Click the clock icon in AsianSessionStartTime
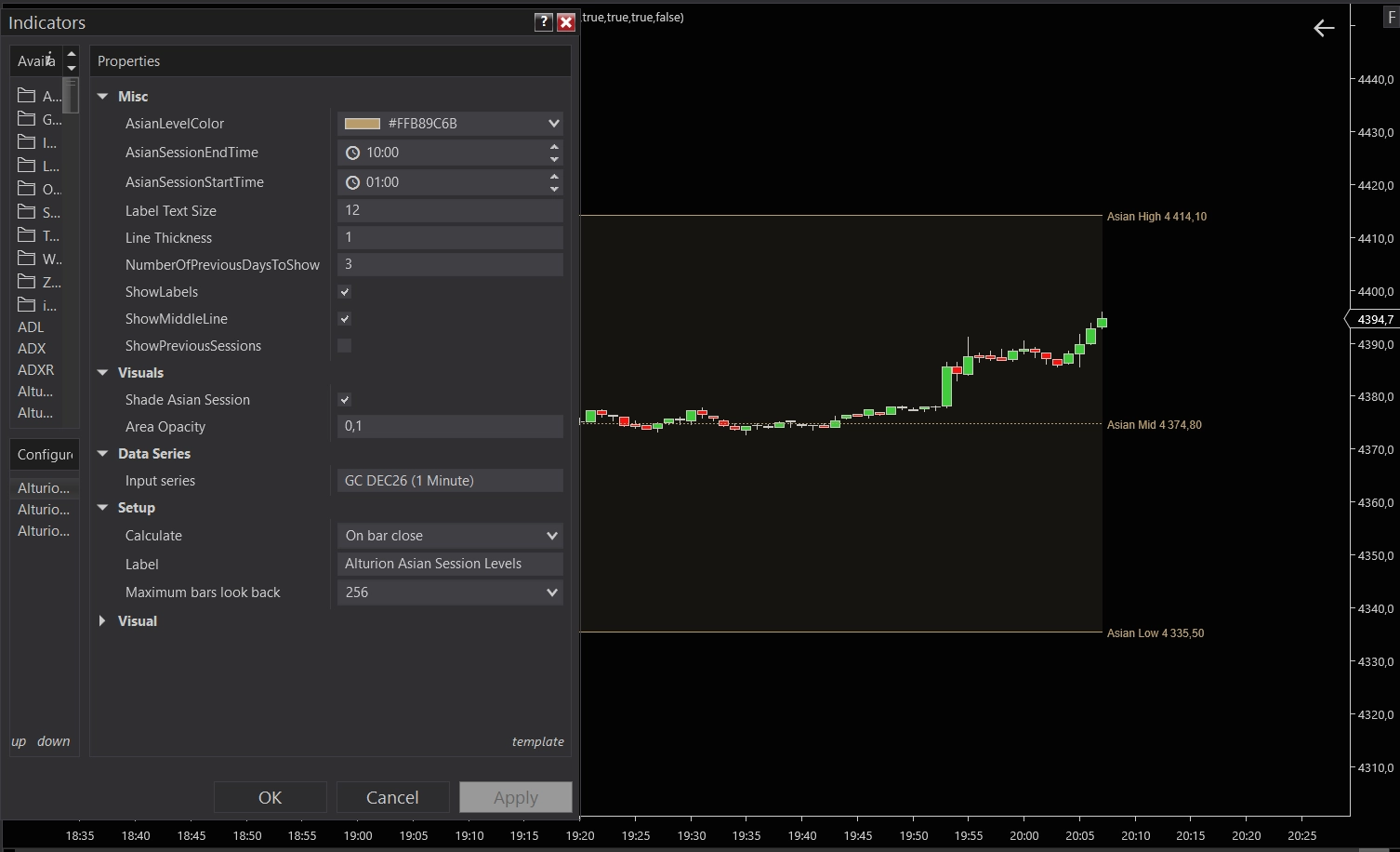Screen dimensions: 1400x852 pyautogui.click(x=352, y=182)
